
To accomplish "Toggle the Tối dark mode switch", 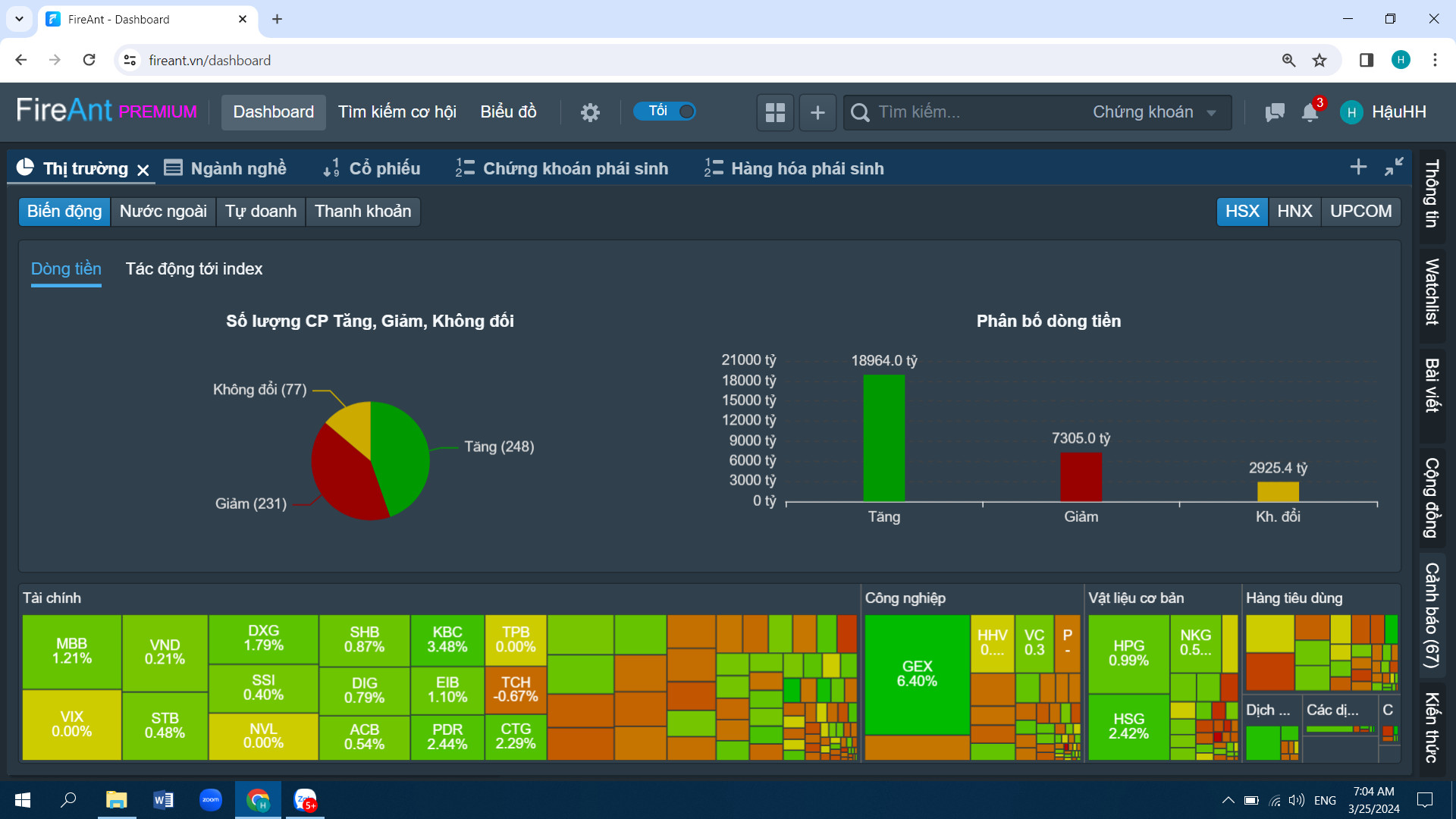I will click(x=665, y=111).
